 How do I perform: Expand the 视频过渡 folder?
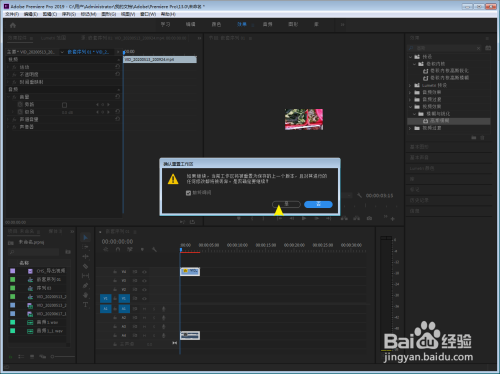tap(410, 128)
